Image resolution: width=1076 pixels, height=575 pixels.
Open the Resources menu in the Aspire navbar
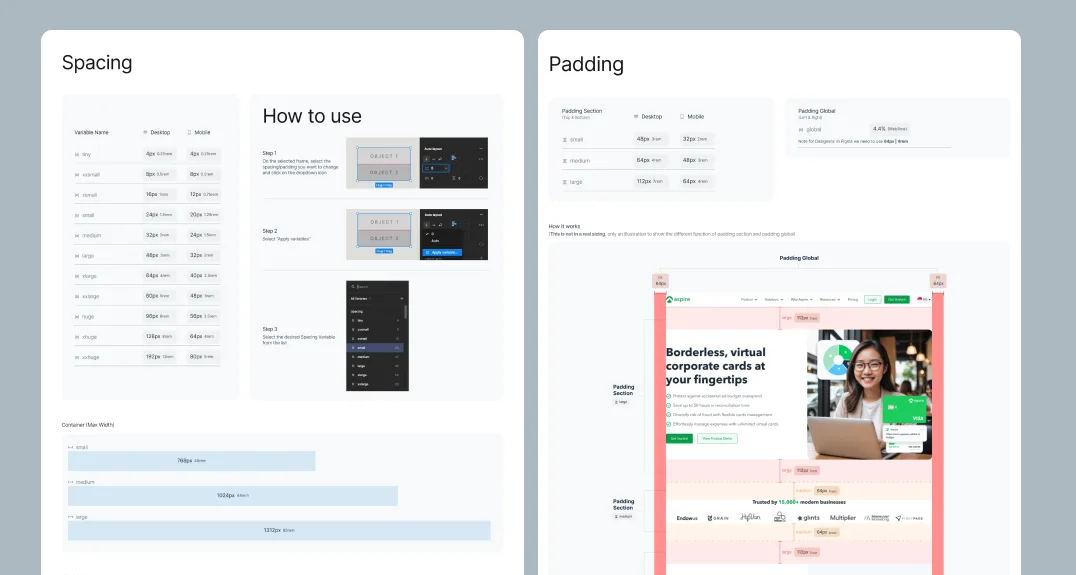coord(830,300)
